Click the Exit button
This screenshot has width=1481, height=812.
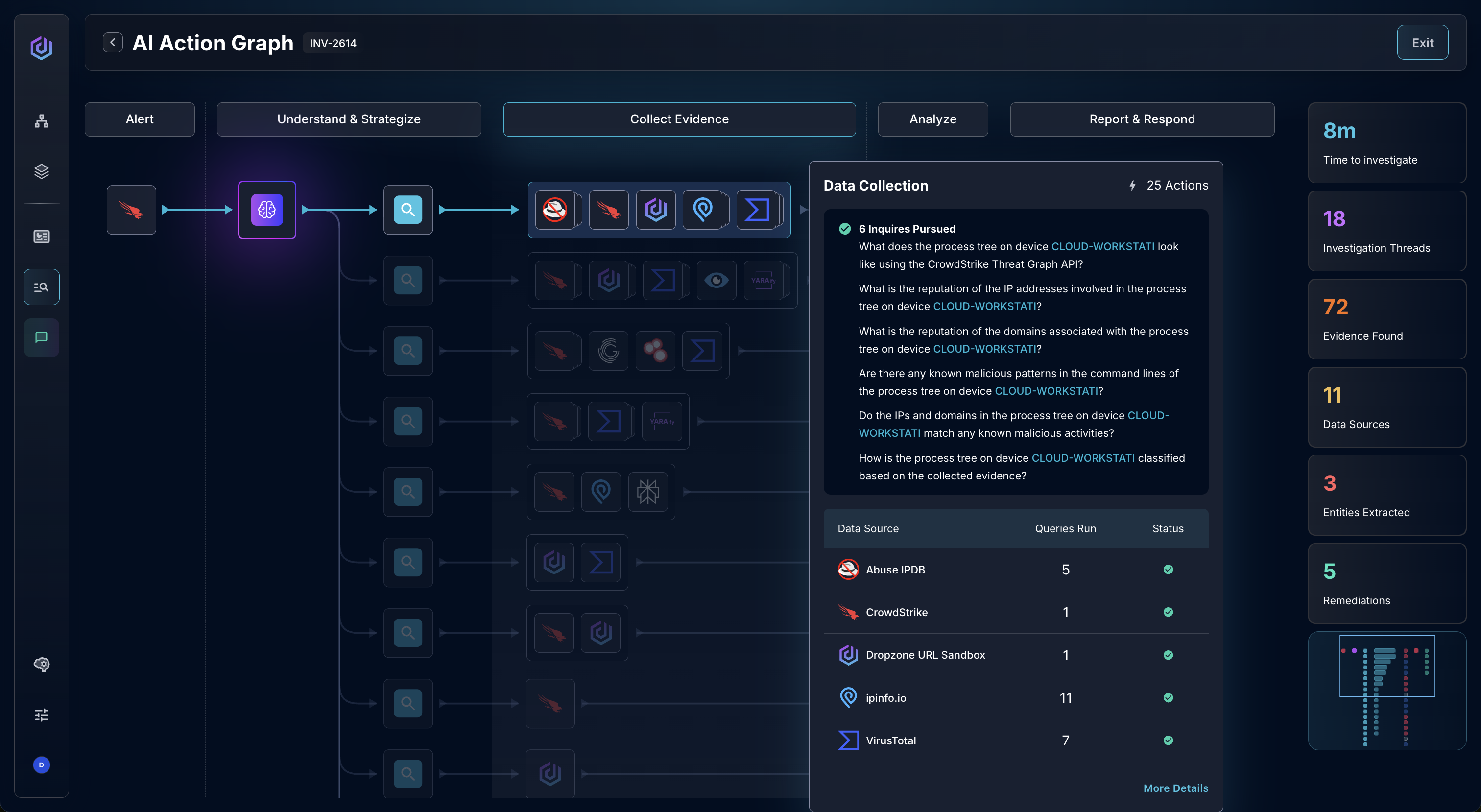[1422, 43]
